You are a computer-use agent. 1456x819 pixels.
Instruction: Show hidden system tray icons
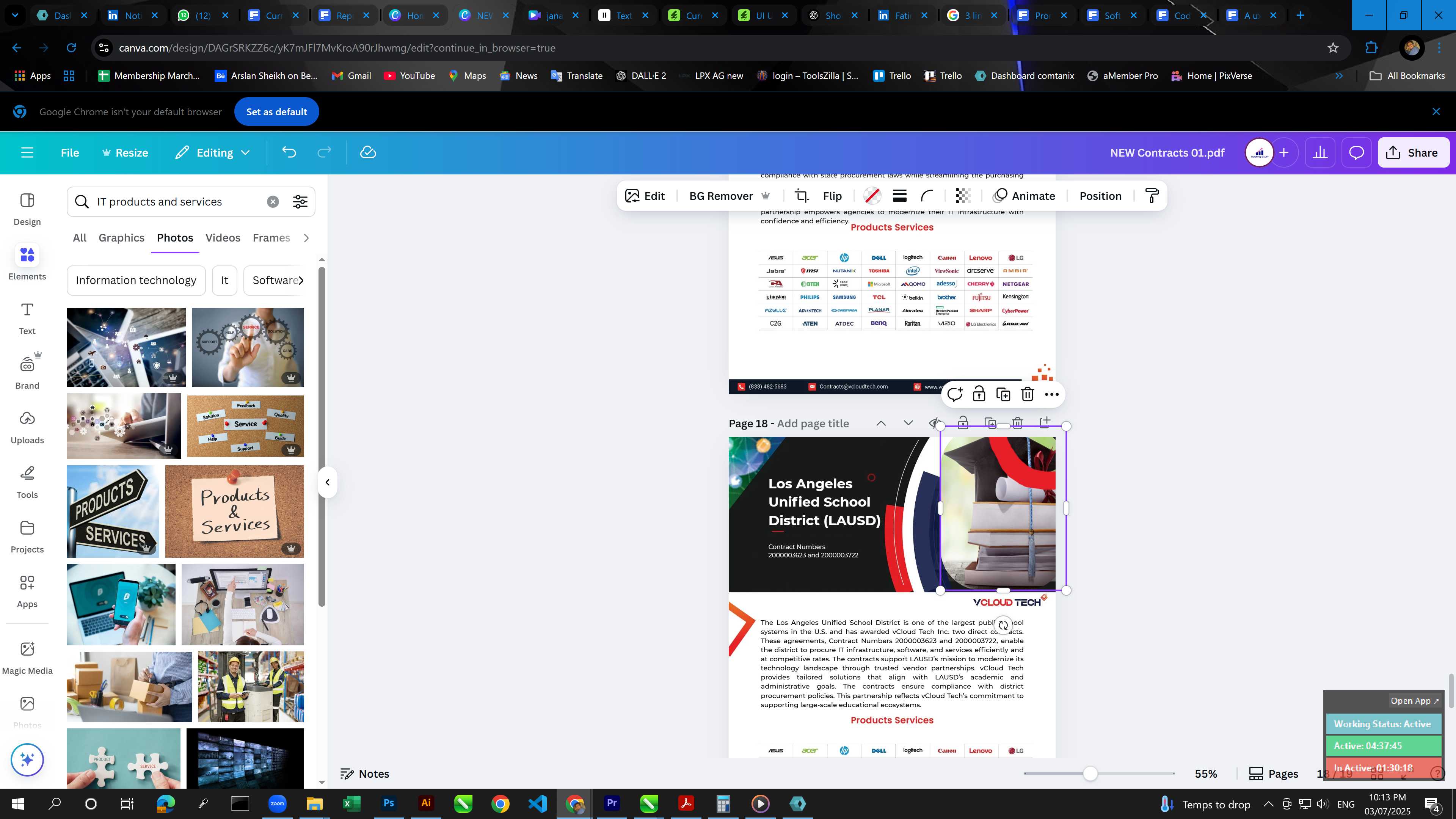point(1268,804)
